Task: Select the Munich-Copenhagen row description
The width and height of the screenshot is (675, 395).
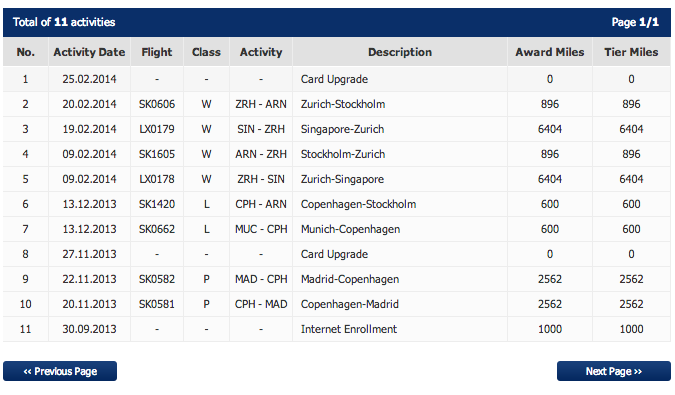Action: pos(350,229)
